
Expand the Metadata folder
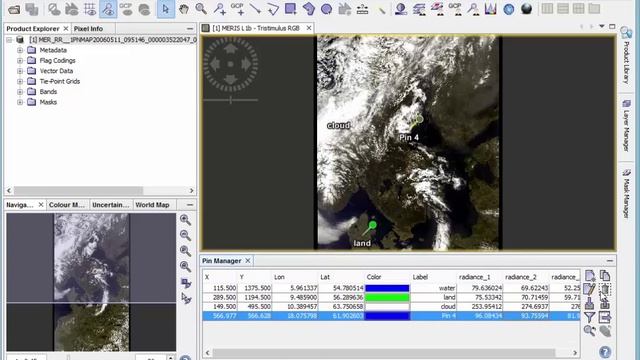(x=20, y=50)
